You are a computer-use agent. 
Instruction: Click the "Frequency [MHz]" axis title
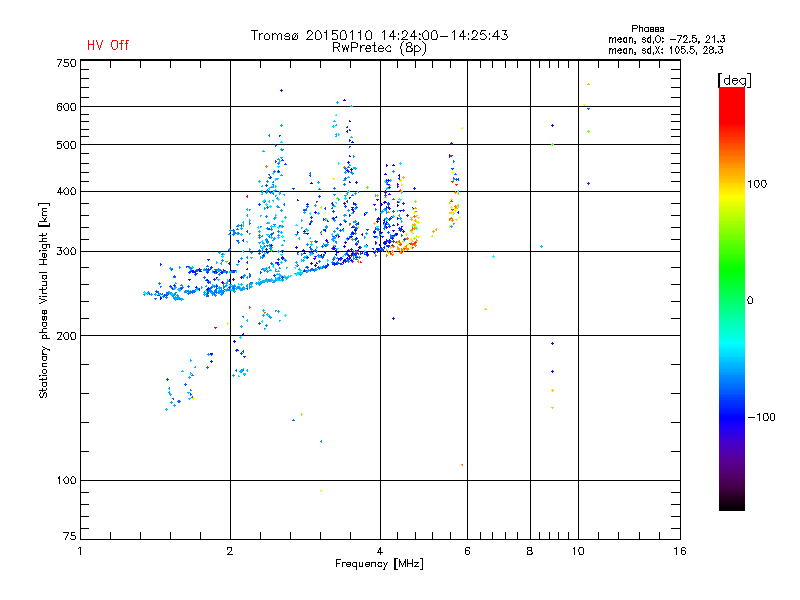point(379,564)
